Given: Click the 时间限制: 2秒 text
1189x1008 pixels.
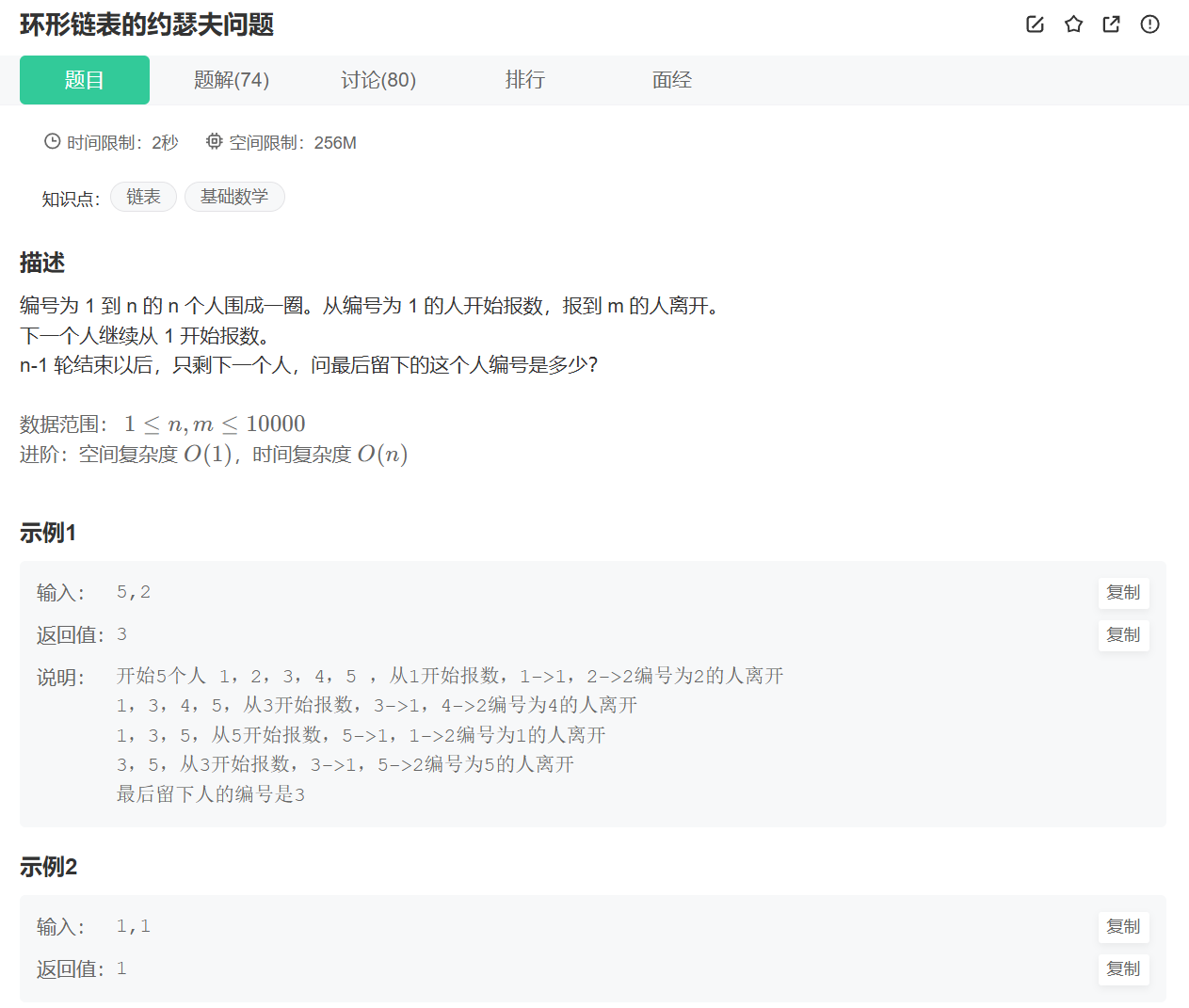Looking at the screenshot, I should [122, 143].
